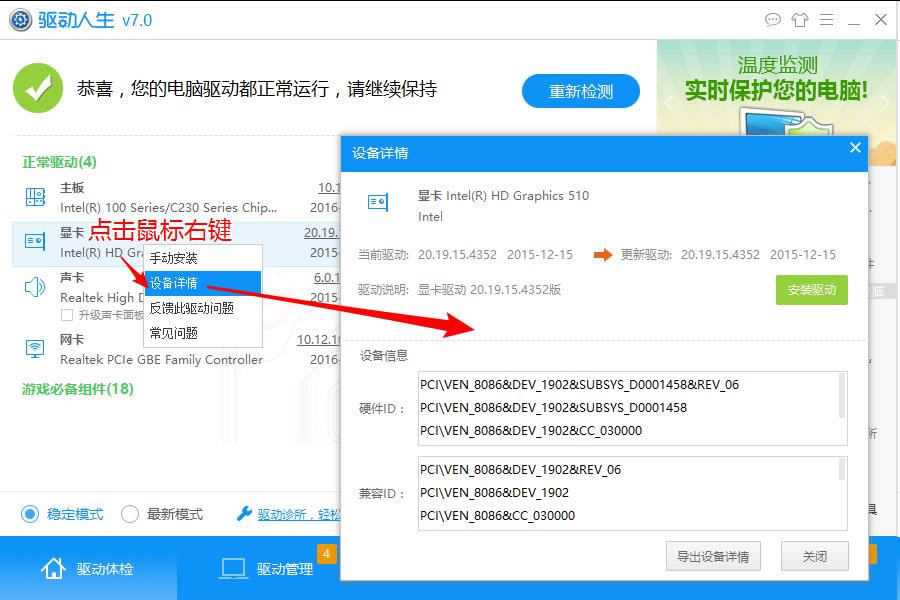Viewport: 900px width, 600px height.
Task: Select the Realtek PCIe GBE Family Controller row
Action: point(176,349)
